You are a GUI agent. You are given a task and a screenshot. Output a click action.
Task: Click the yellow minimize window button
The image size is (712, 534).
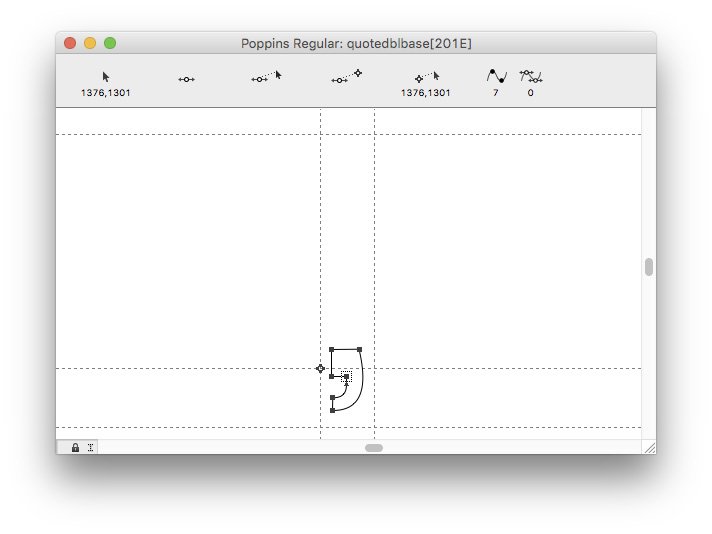[x=90, y=43]
